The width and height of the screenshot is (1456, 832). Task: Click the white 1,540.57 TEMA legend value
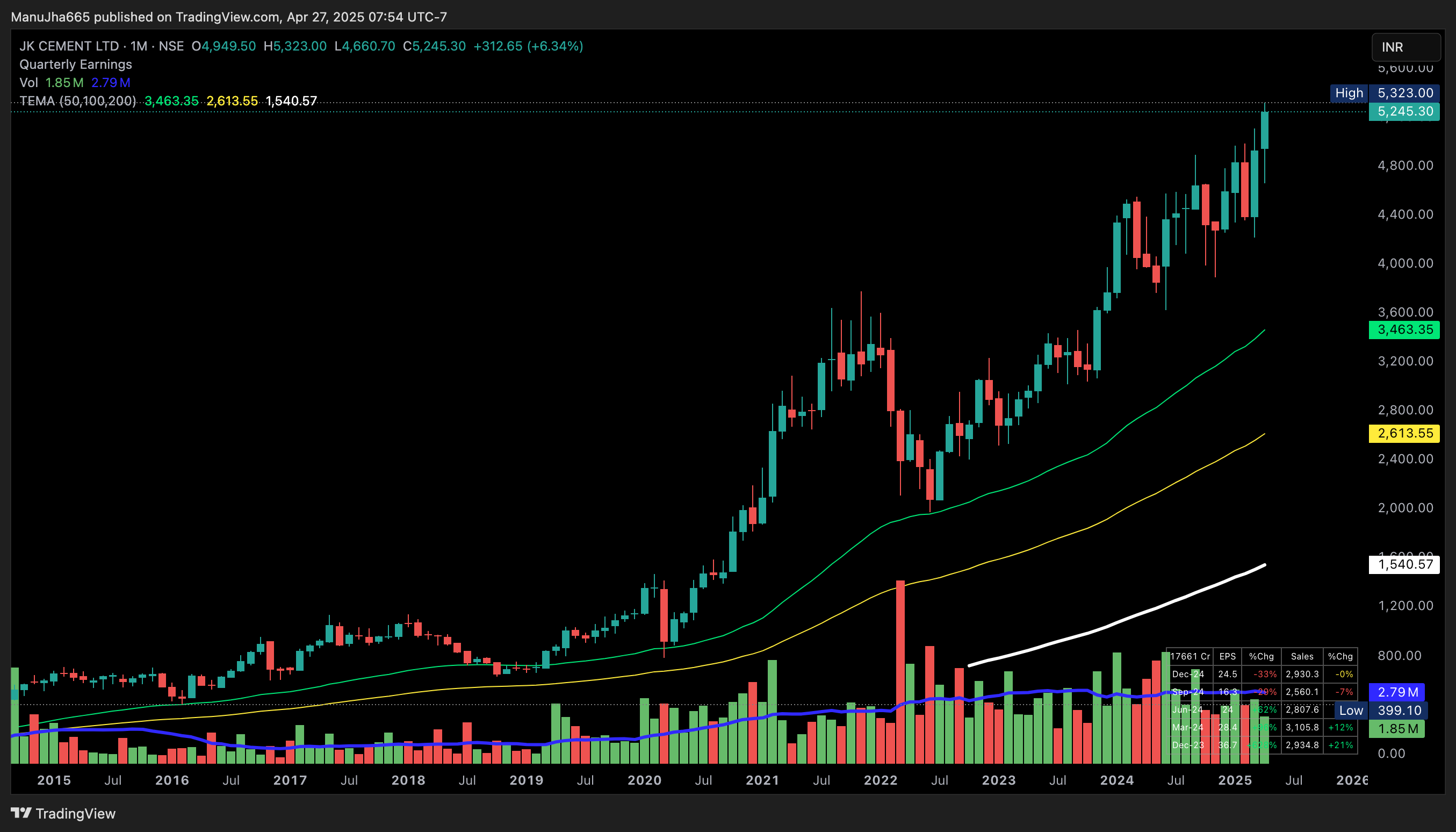pos(291,101)
